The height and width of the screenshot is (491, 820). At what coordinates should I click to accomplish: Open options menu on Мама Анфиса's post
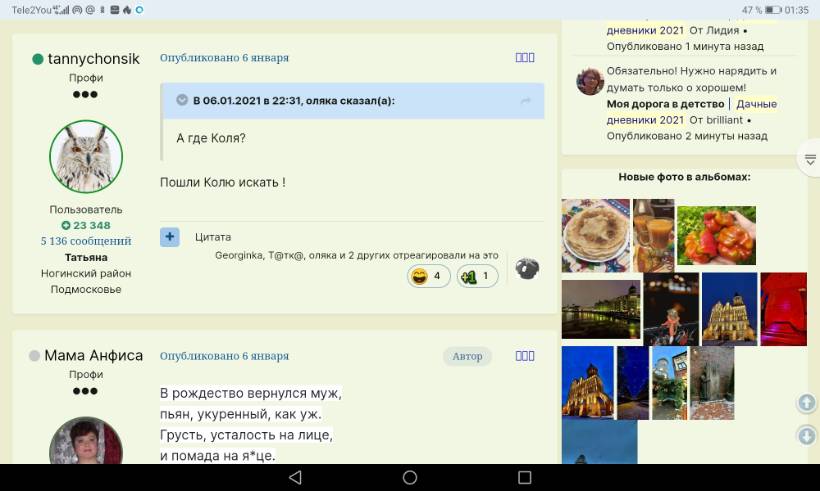click(525, 356)
